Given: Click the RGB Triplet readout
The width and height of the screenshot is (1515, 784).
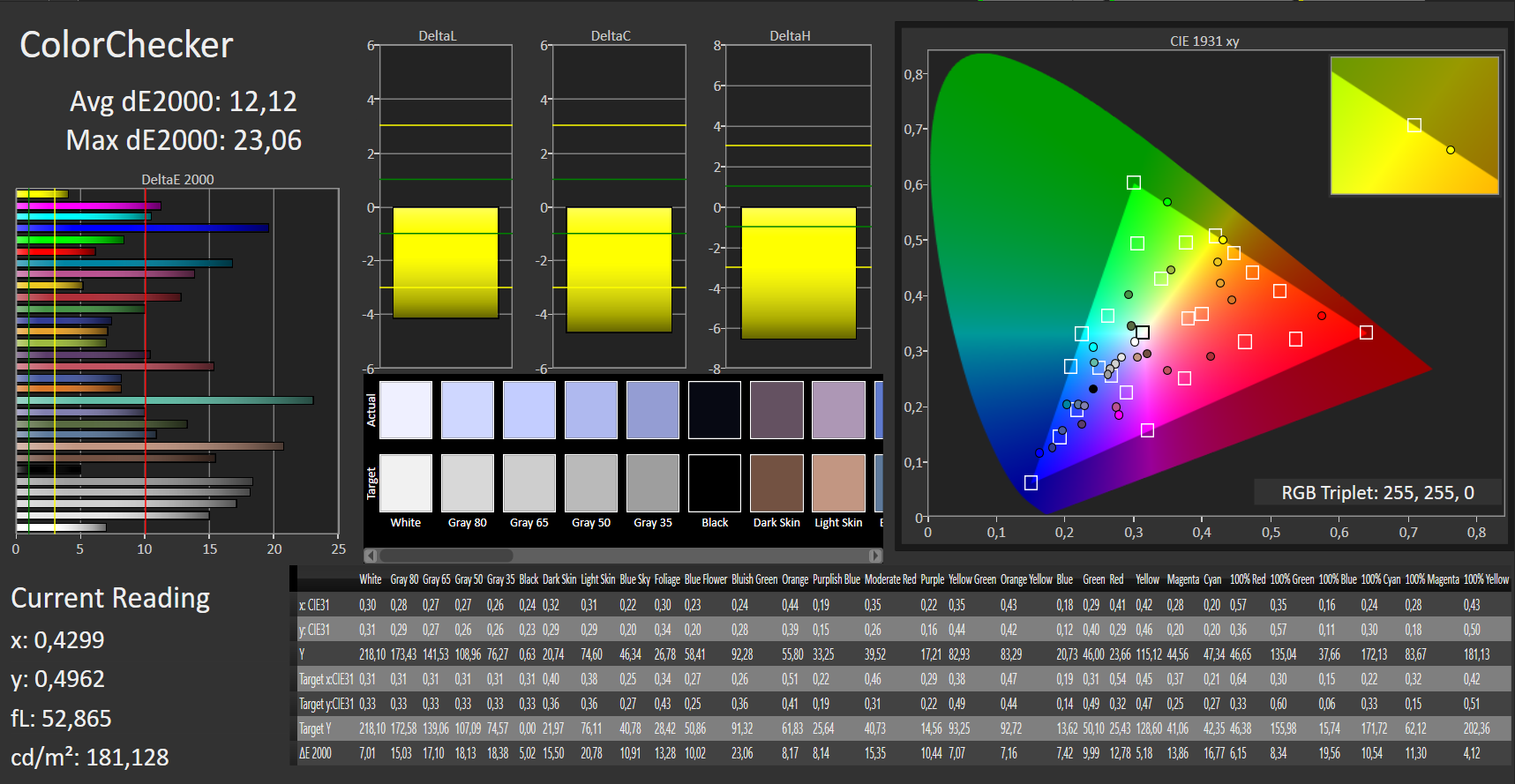Looking at the screenshot, I should click(x=1377, y=493).
